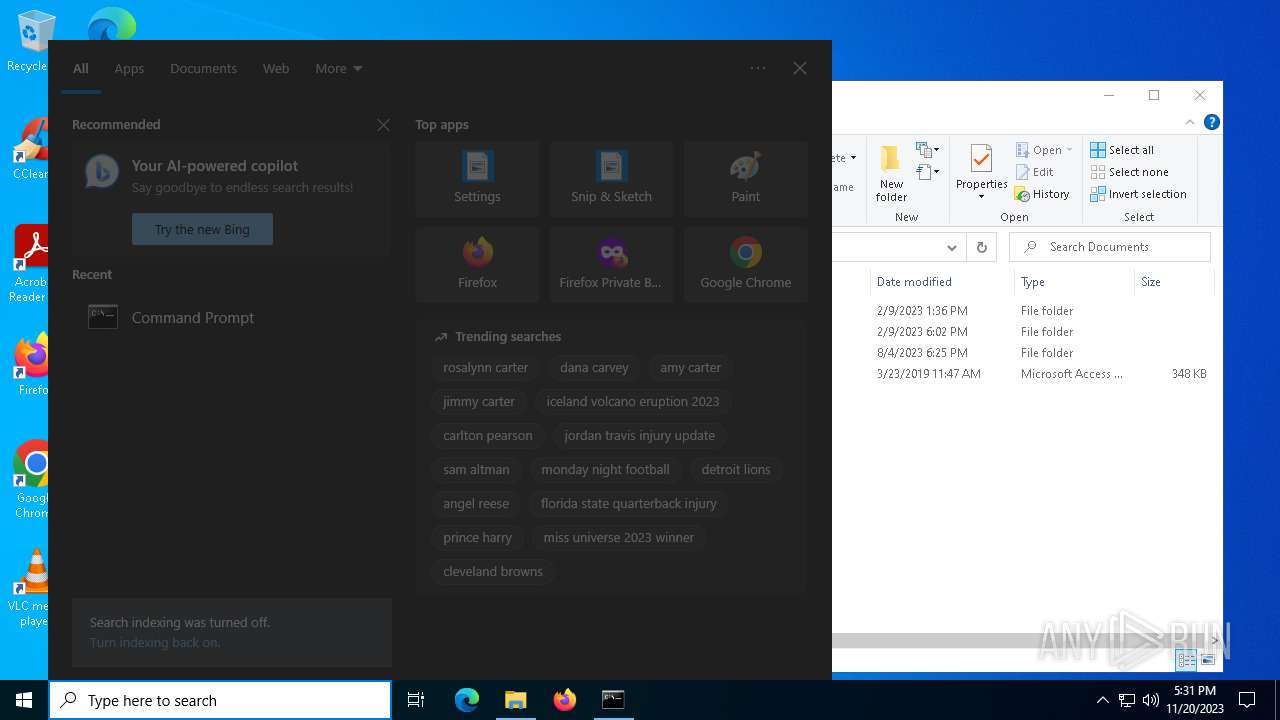Open Command Prompt on taskbar

click(x=613, y=700)
